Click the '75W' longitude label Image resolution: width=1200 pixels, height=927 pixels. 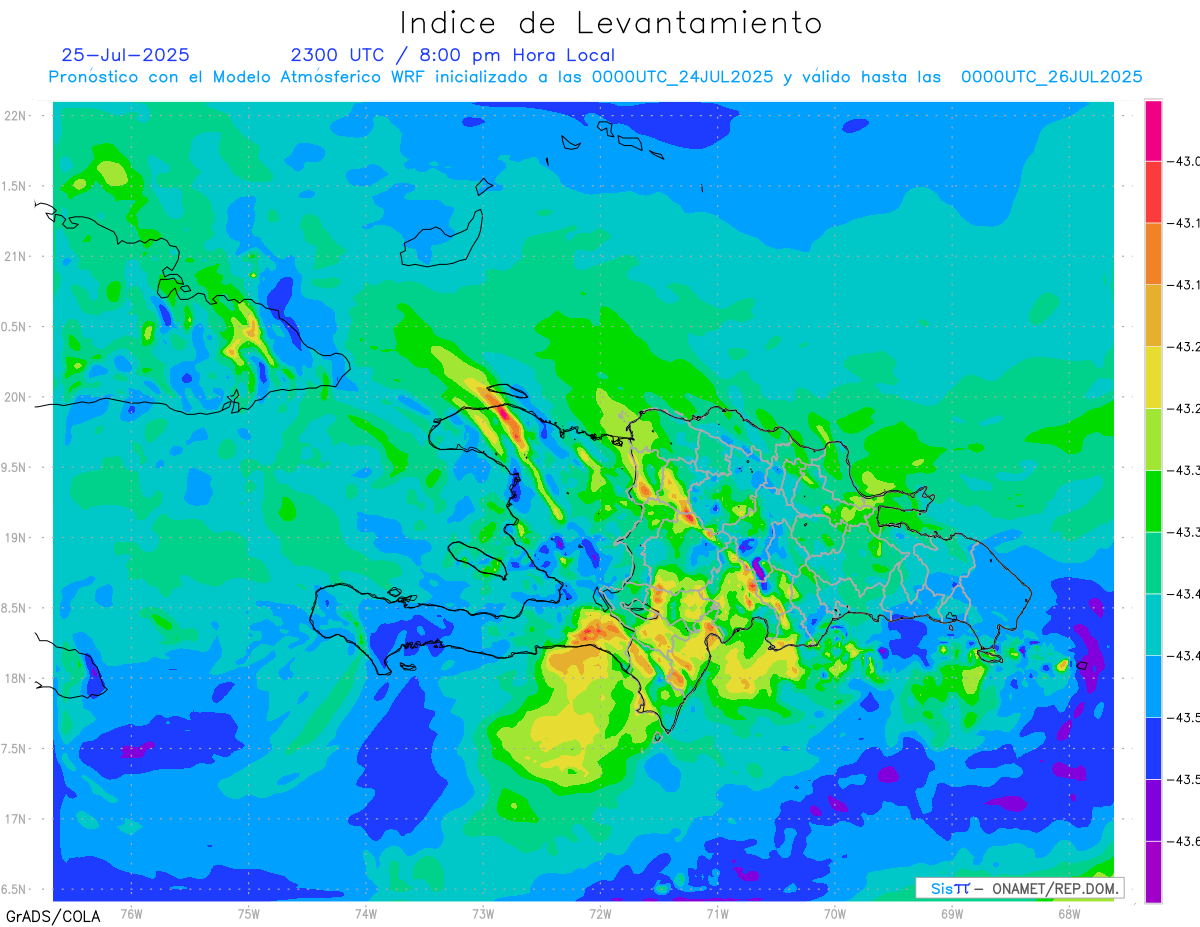point(248,913)
